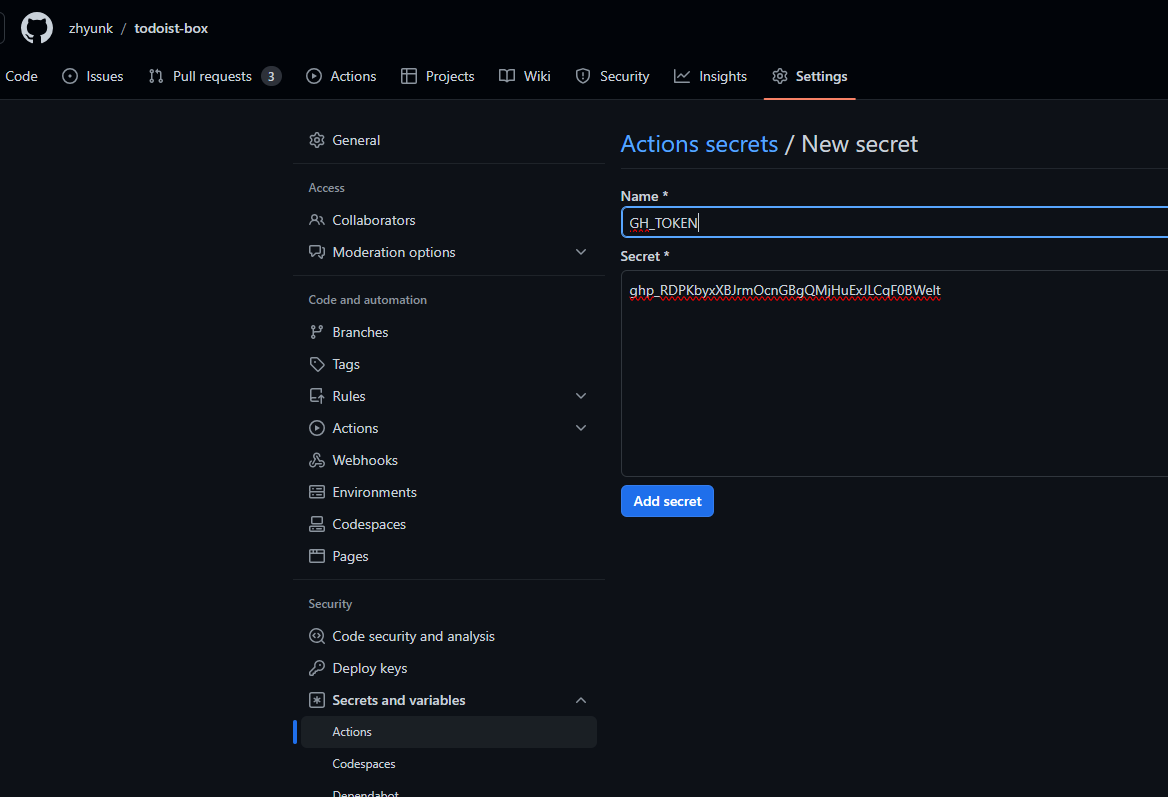The width and height of the screenshot is (1168, 797).
Task: Collapse the Secrets and variables chevron
Action: [581, 700]
